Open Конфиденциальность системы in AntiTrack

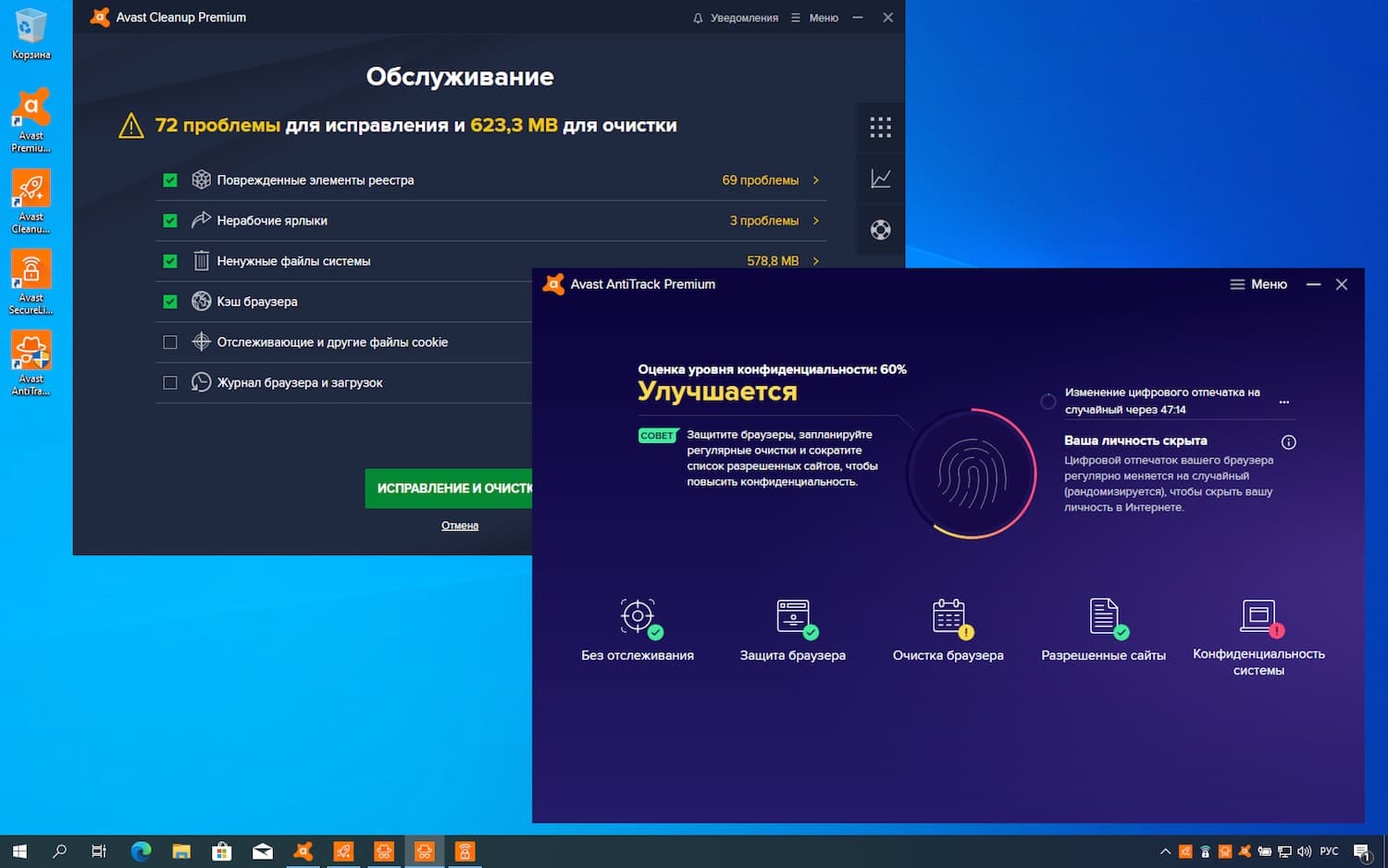coord(1258,637)
